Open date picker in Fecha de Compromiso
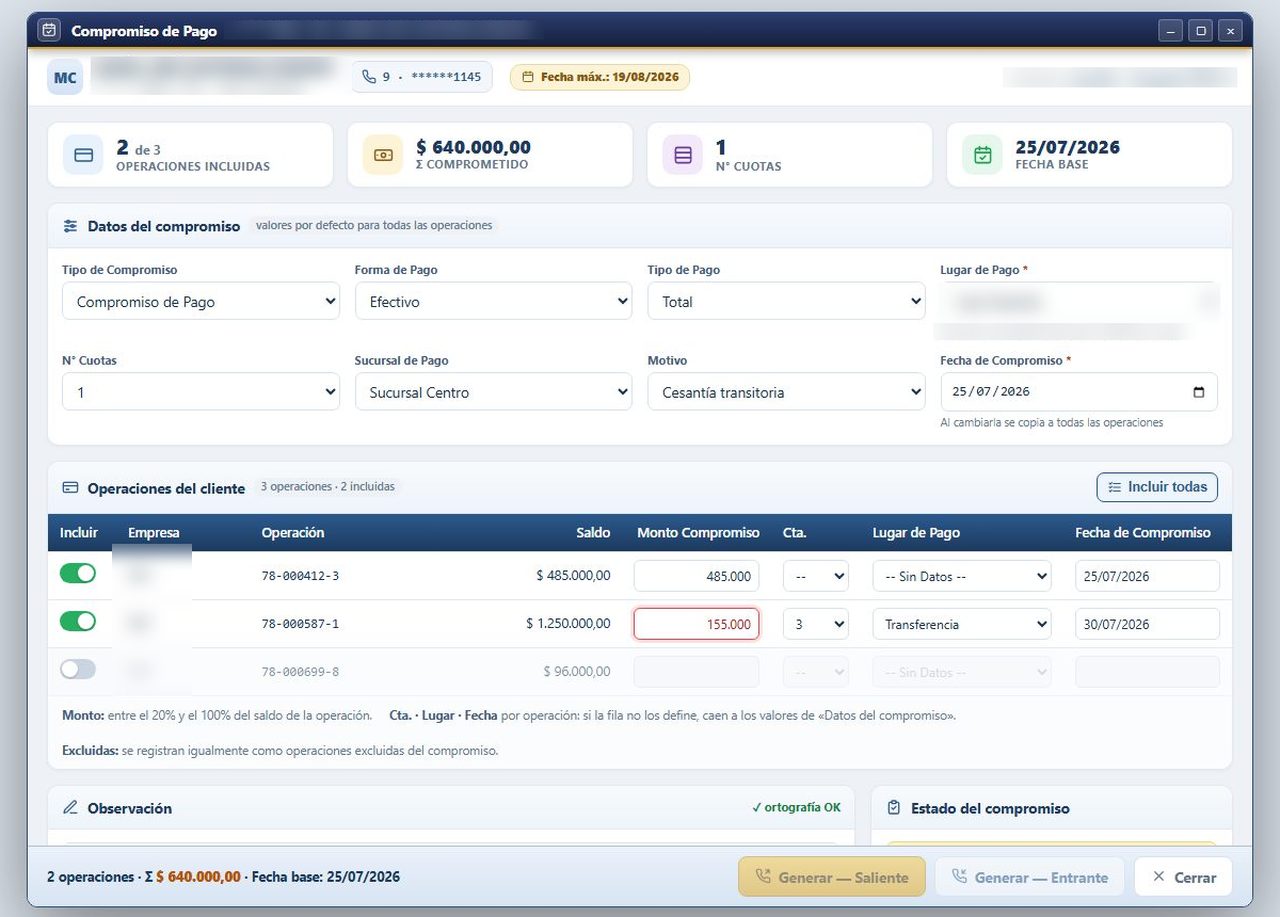Image resolution: width=1280 pixels, height=917 pixels. point(1199,392)
